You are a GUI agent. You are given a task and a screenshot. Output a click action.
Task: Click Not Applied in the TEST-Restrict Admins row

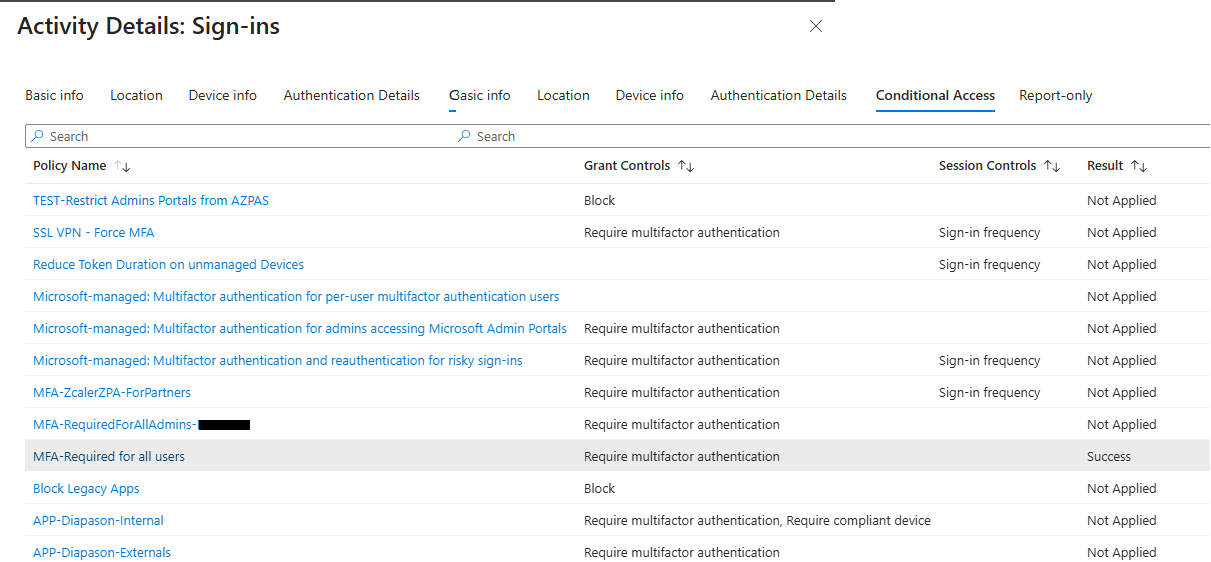[1122, 201]
